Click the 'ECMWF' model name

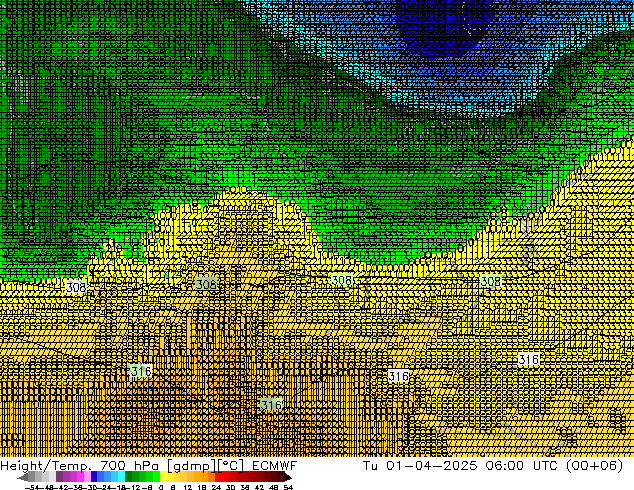tap(275, 466)
